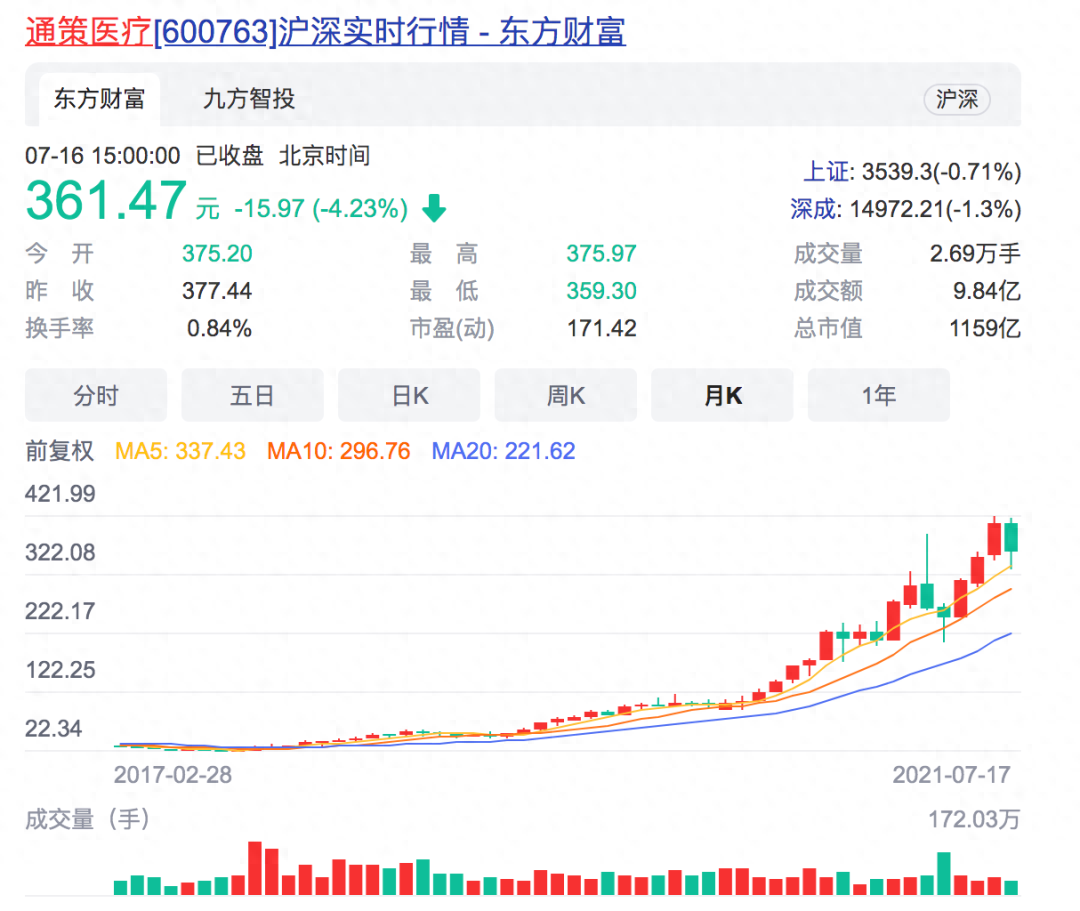Screen dimensions: 1080x911
Task: Click the 最低 value 359.30
Action: tap(601, 291)
